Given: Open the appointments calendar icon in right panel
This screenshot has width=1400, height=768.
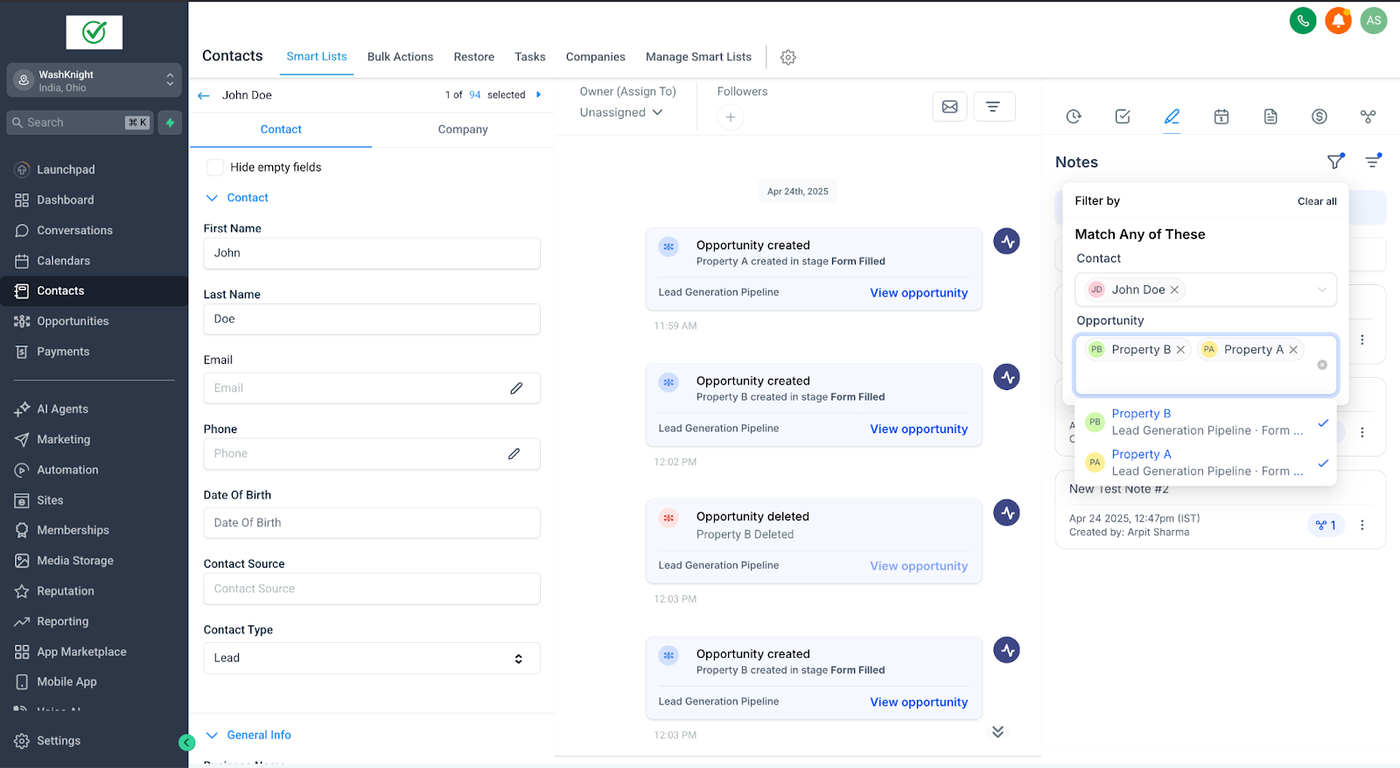Looking at the screenshot, I should (x=1221, y=117).
